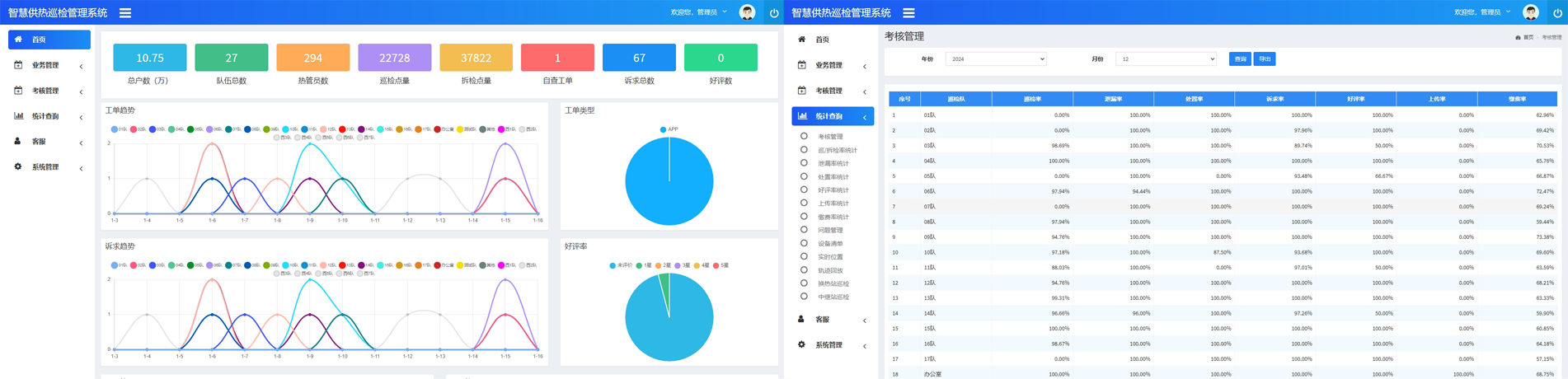This screenshot has width=1568, height=379.
Task: Click the 系统管理 gear icon in the dashboard sidebar
Action: click(x=18, y=167)
